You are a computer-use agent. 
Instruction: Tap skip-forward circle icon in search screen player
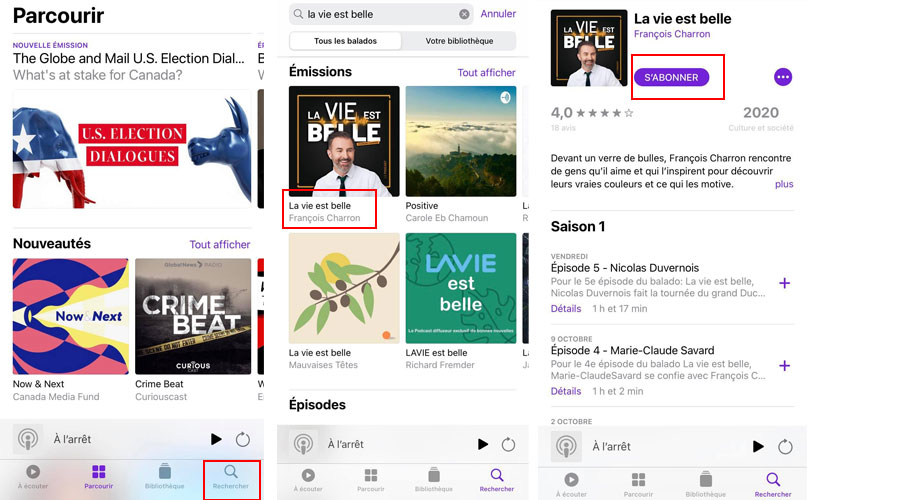point(509,444)
